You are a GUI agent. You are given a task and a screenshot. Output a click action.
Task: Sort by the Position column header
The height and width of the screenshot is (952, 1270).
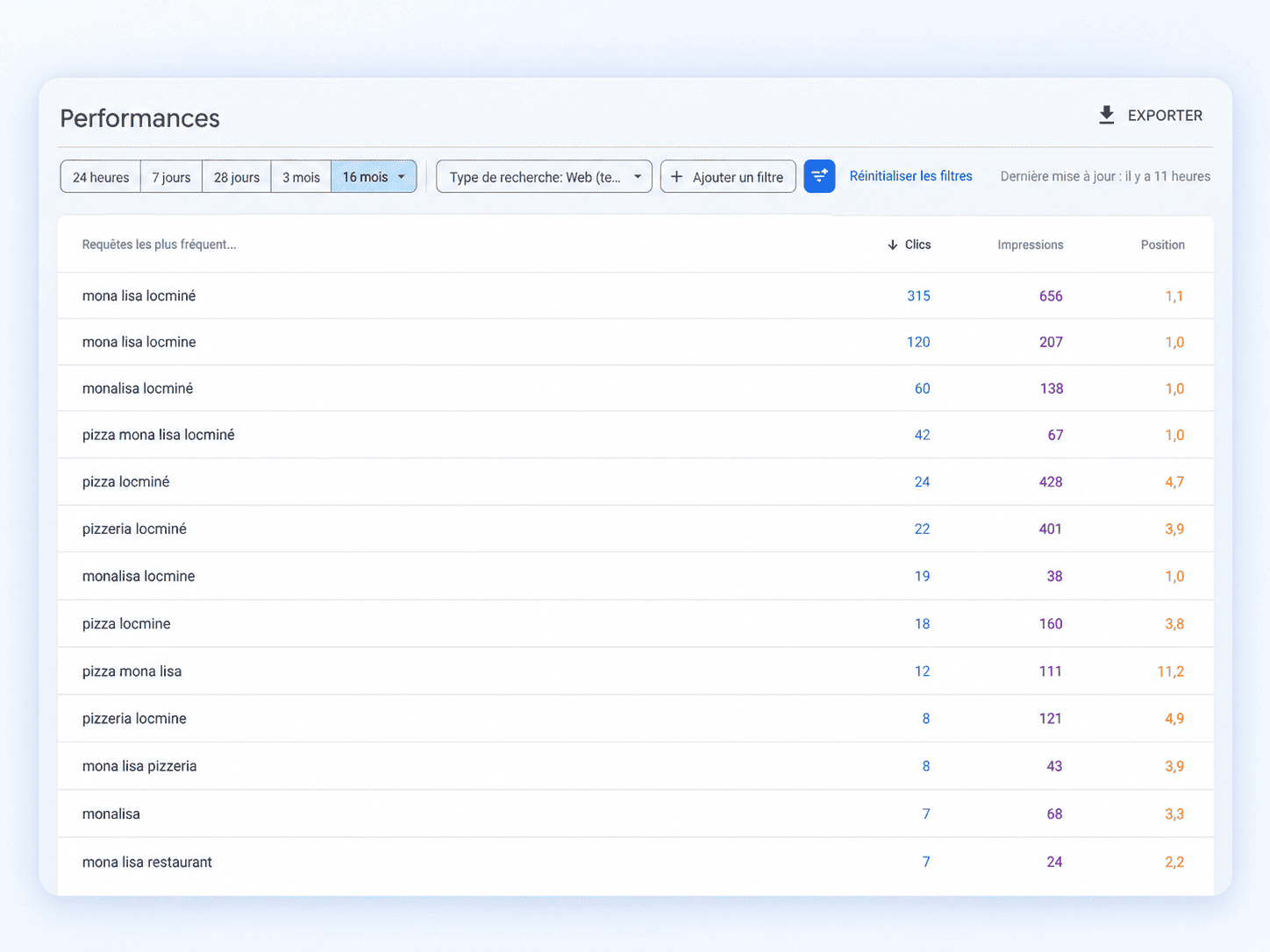(1162, 245)
